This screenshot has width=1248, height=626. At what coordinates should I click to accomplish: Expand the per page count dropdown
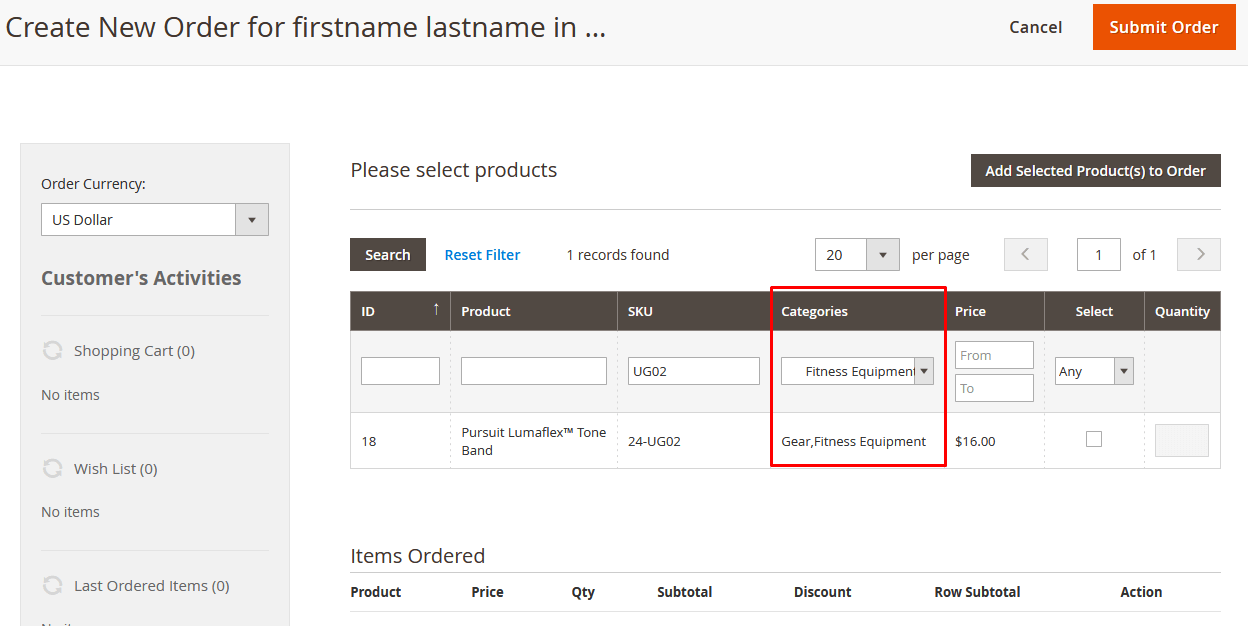point(882,255)
